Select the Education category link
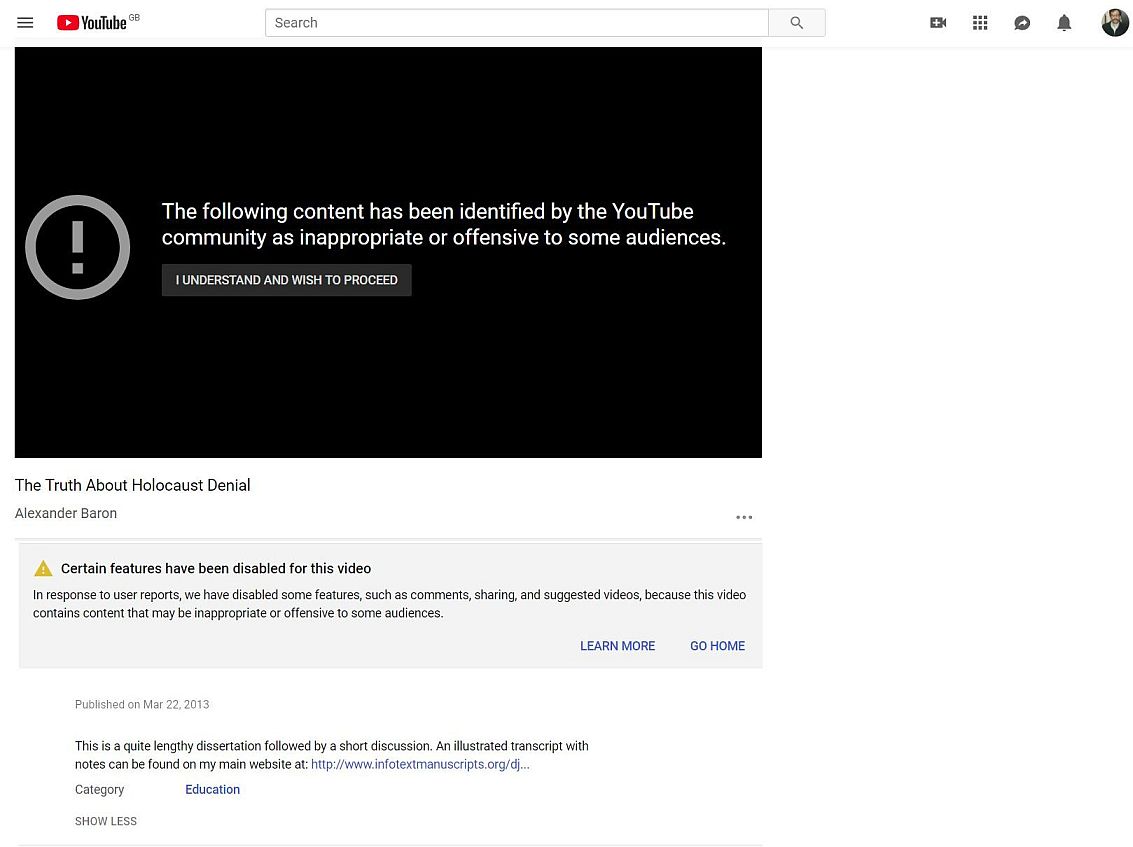 pos(212,789)
